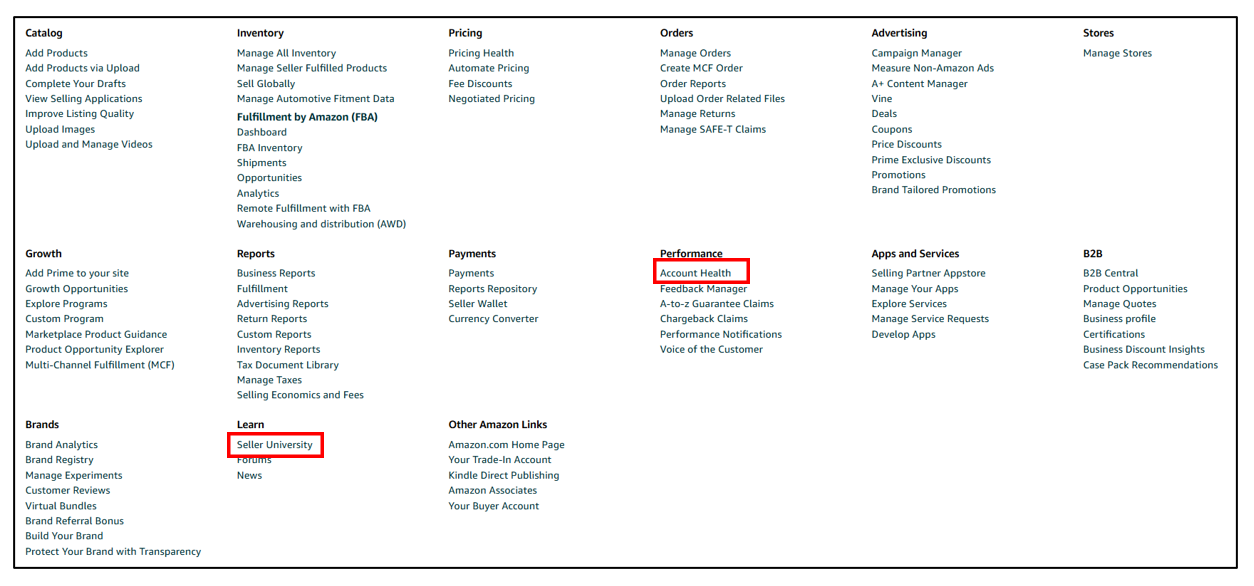Click Seller Wallet

(x=478, y=304)
